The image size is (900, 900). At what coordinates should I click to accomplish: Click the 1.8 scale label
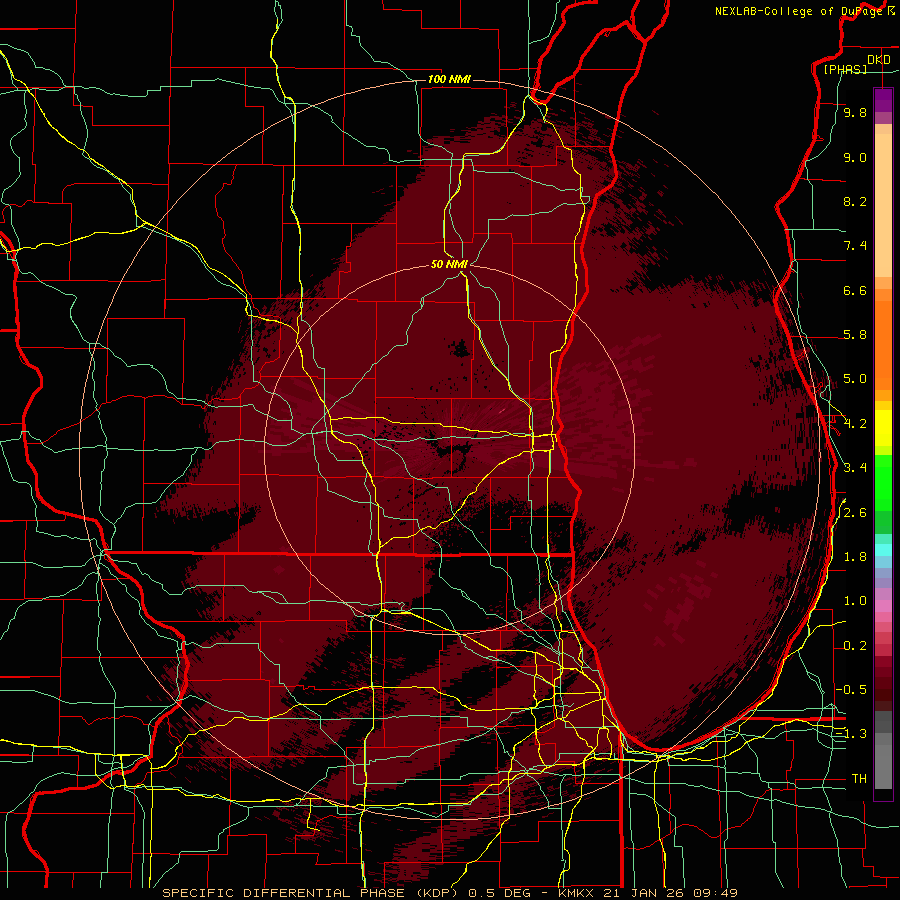[x=855, y=557]
